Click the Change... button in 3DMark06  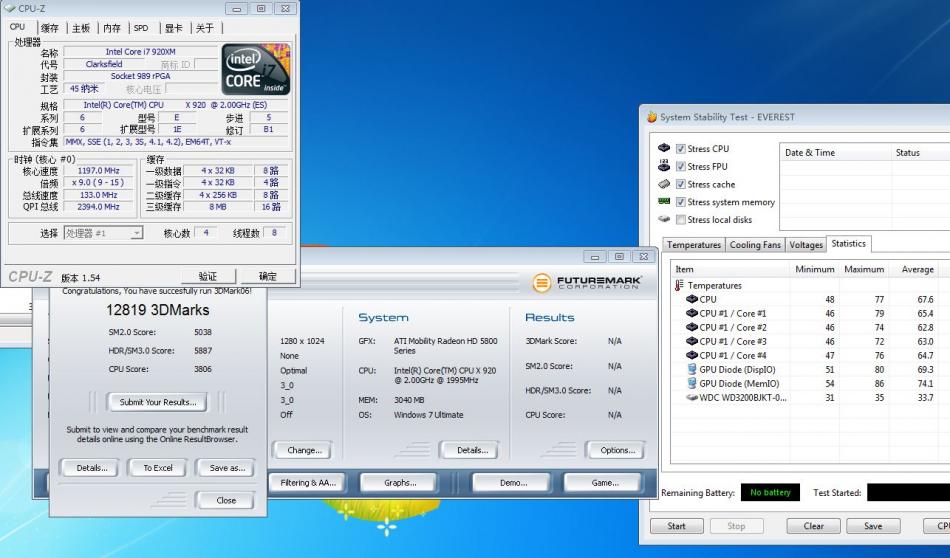pos(304,450)
